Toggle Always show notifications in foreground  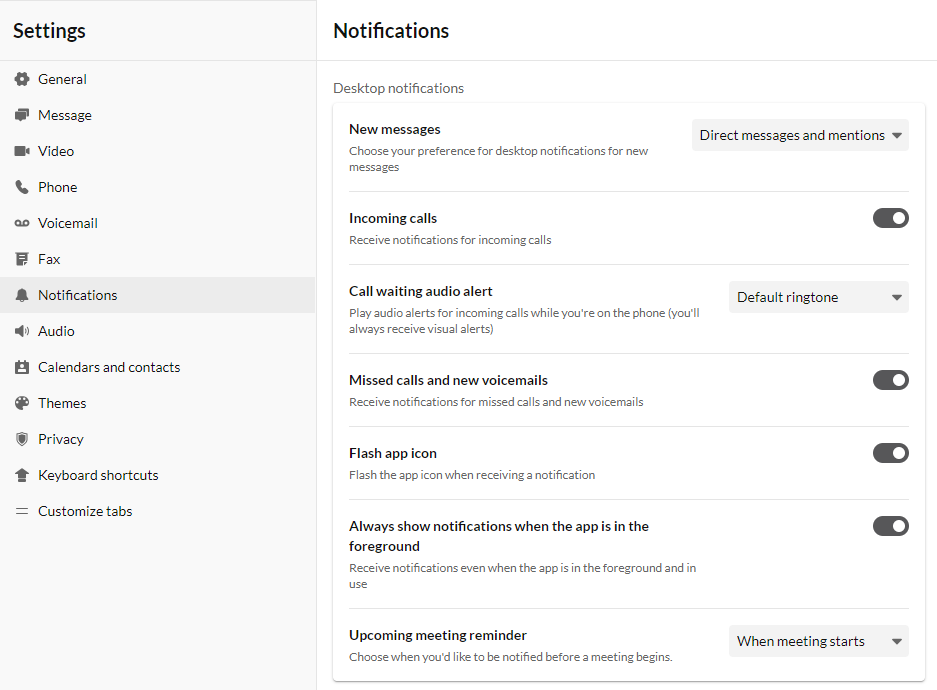[x=890, y=526]
